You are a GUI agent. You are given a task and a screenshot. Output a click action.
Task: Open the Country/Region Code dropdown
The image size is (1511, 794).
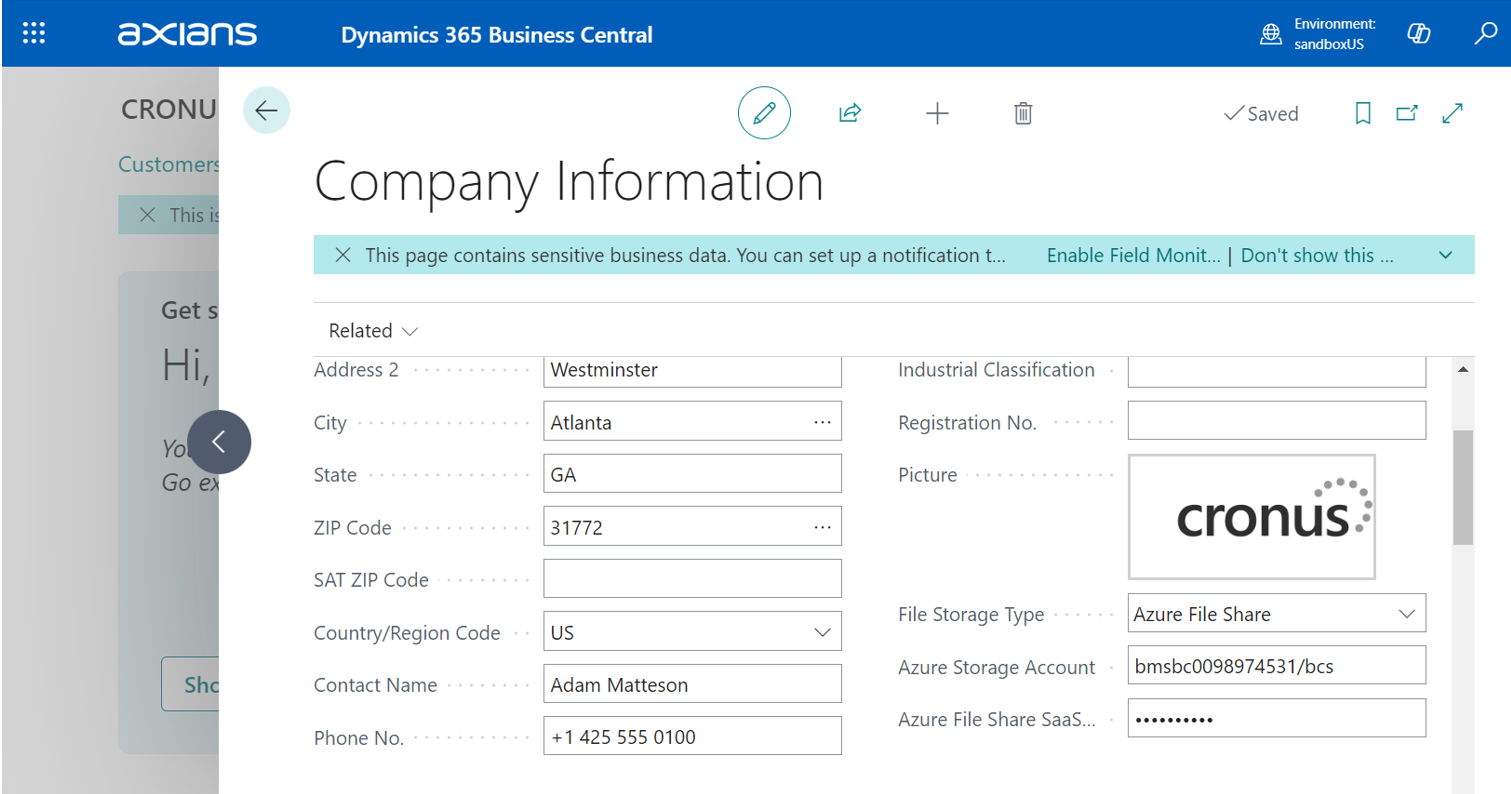pyautogui.click(x=822, y=633)
